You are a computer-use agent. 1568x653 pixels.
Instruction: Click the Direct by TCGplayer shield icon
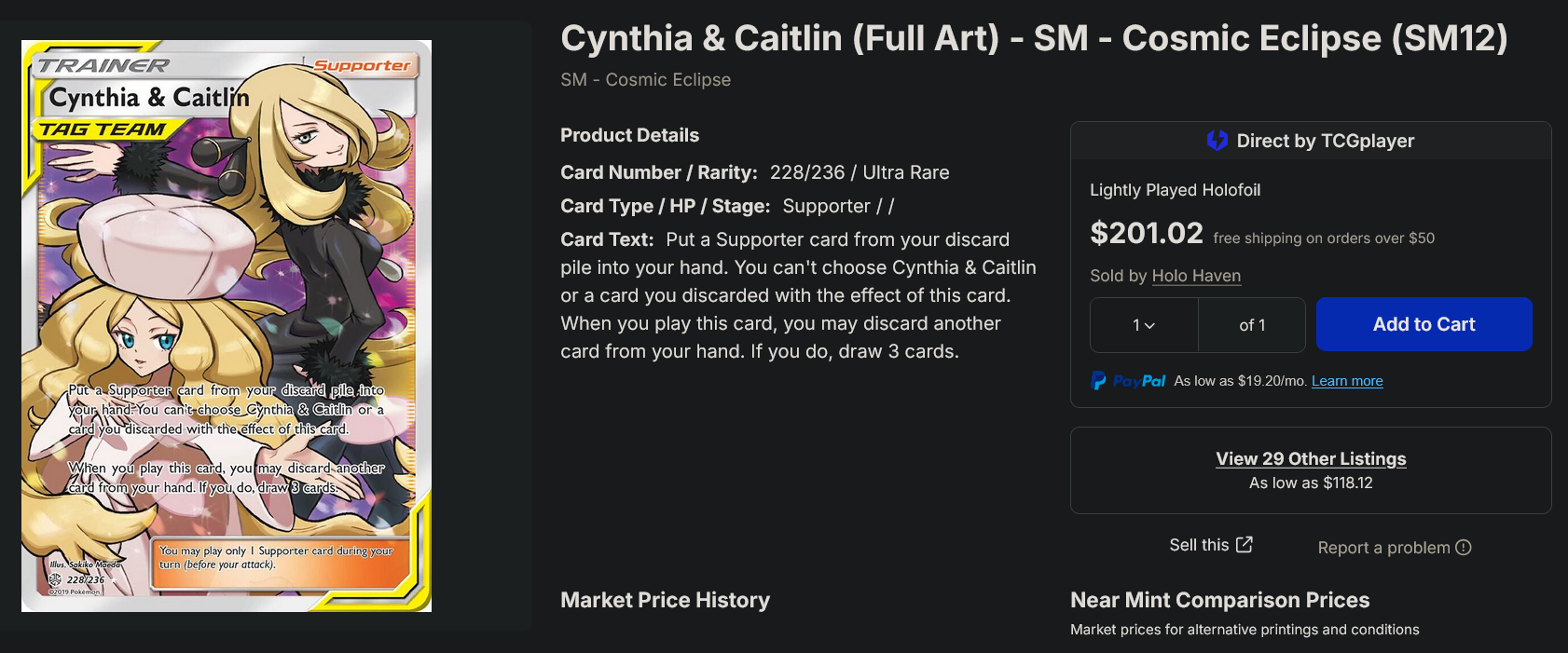click(x=1217, y=141)
